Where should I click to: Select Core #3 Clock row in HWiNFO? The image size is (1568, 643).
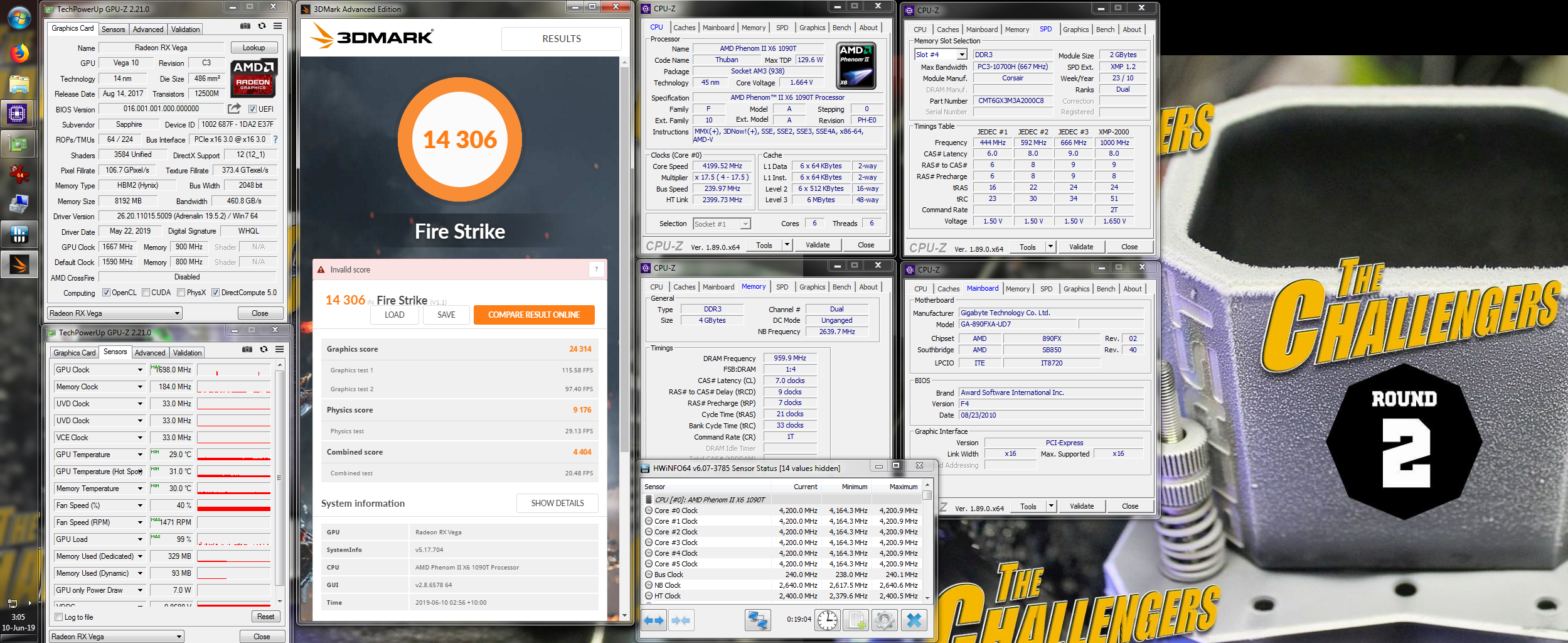tap(782, 543)
